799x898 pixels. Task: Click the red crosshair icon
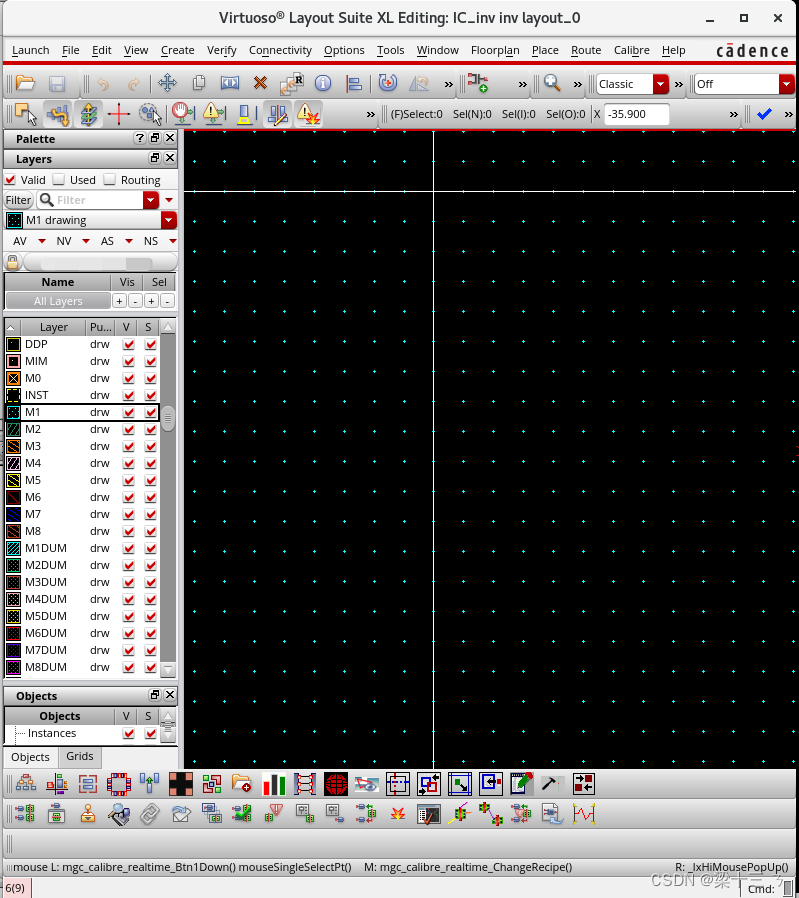119,114
